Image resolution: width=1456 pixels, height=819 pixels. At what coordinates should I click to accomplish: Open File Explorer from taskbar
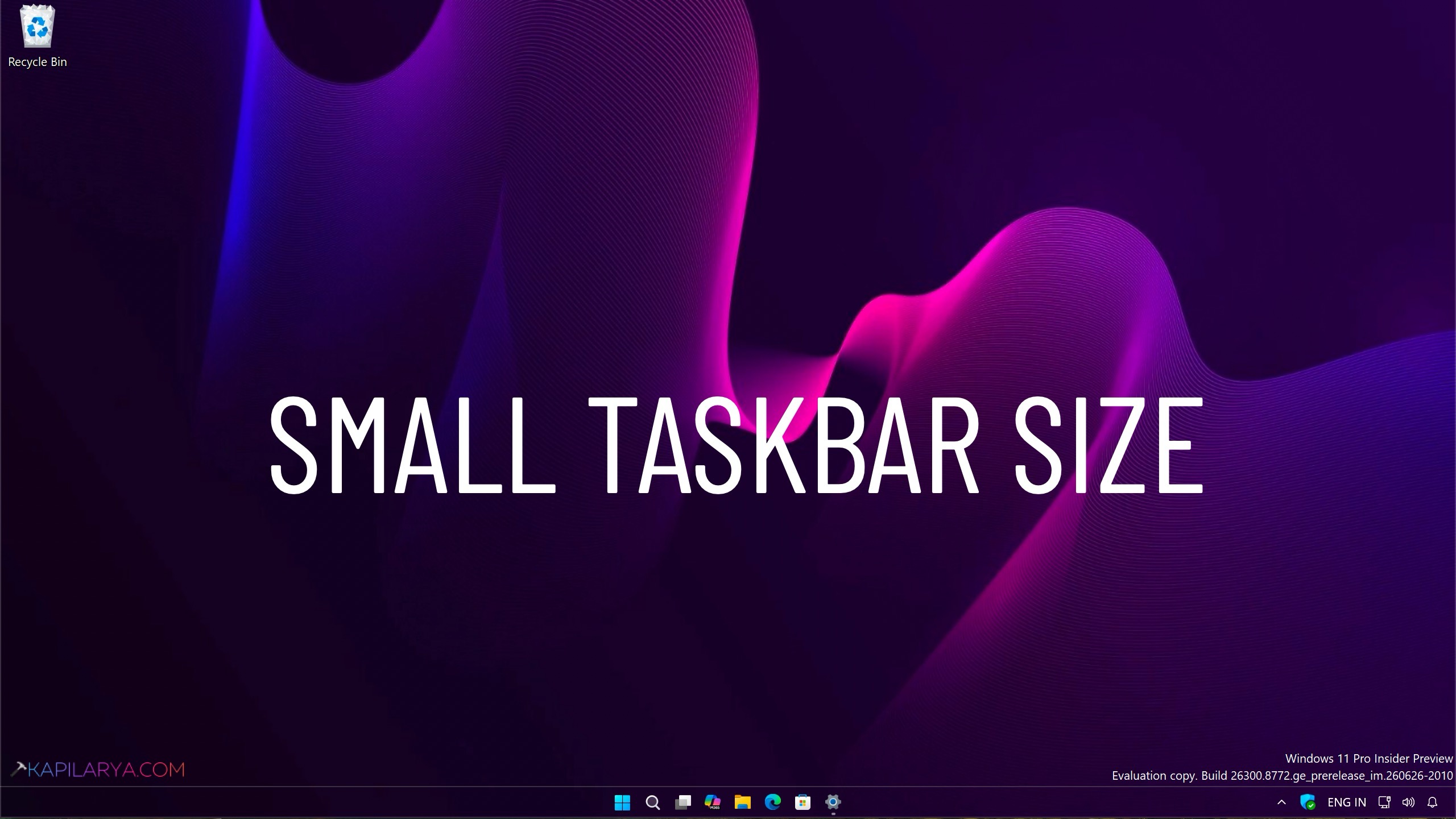coord(742,803)
